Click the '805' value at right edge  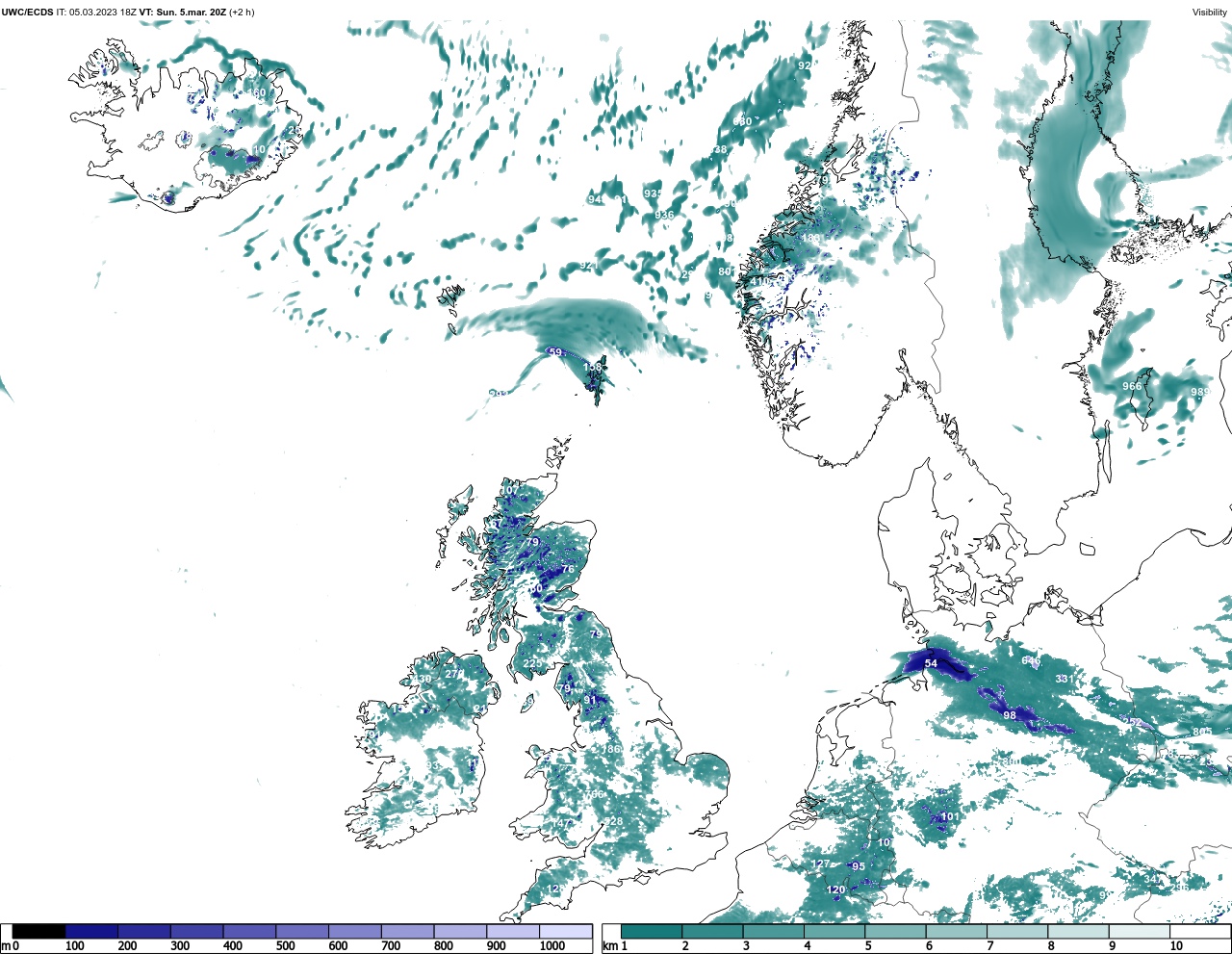pos(1202,732)
